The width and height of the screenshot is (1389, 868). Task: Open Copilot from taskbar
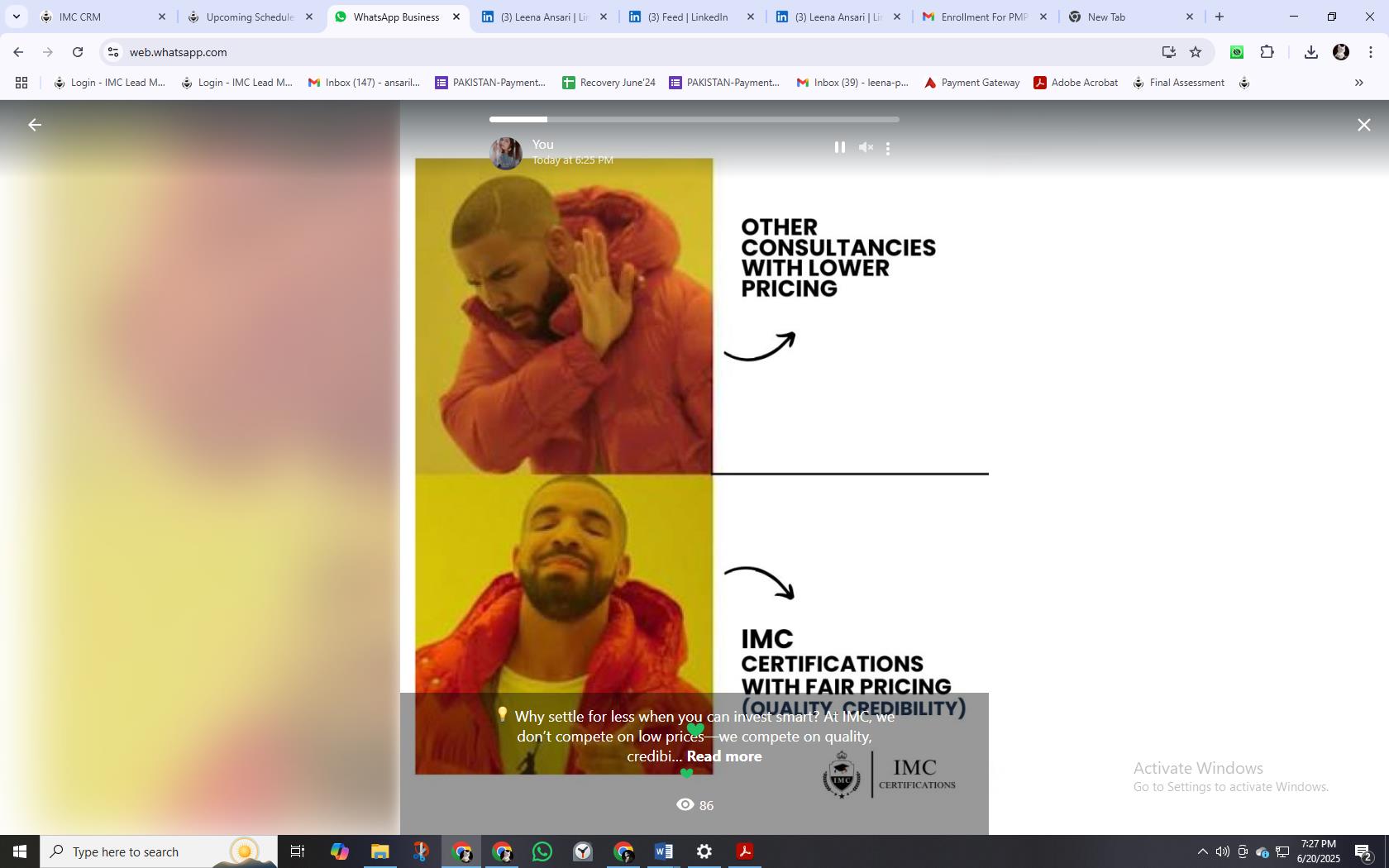(x=339, y=851)
